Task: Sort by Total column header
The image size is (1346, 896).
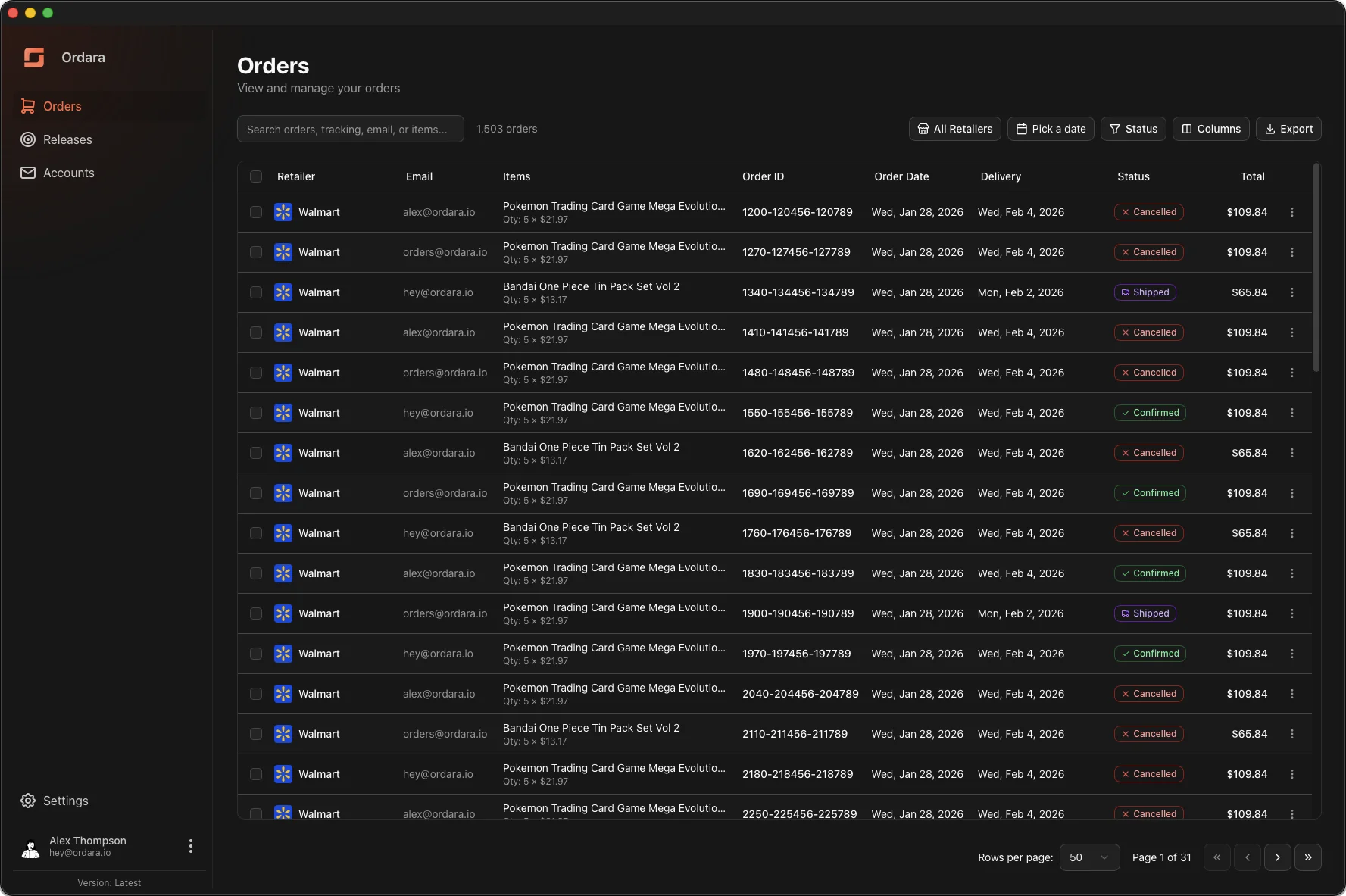Action: point(1252,176)
